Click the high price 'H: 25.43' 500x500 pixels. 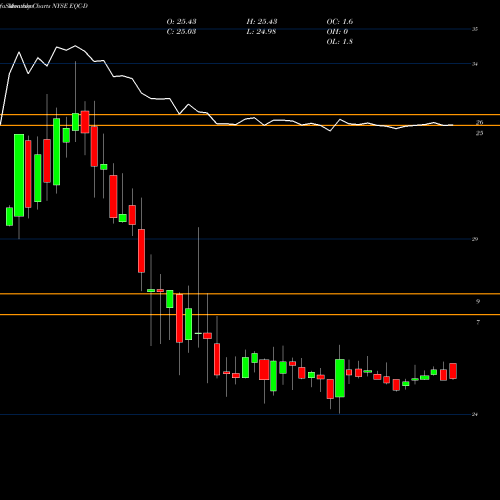click(262, 22)
